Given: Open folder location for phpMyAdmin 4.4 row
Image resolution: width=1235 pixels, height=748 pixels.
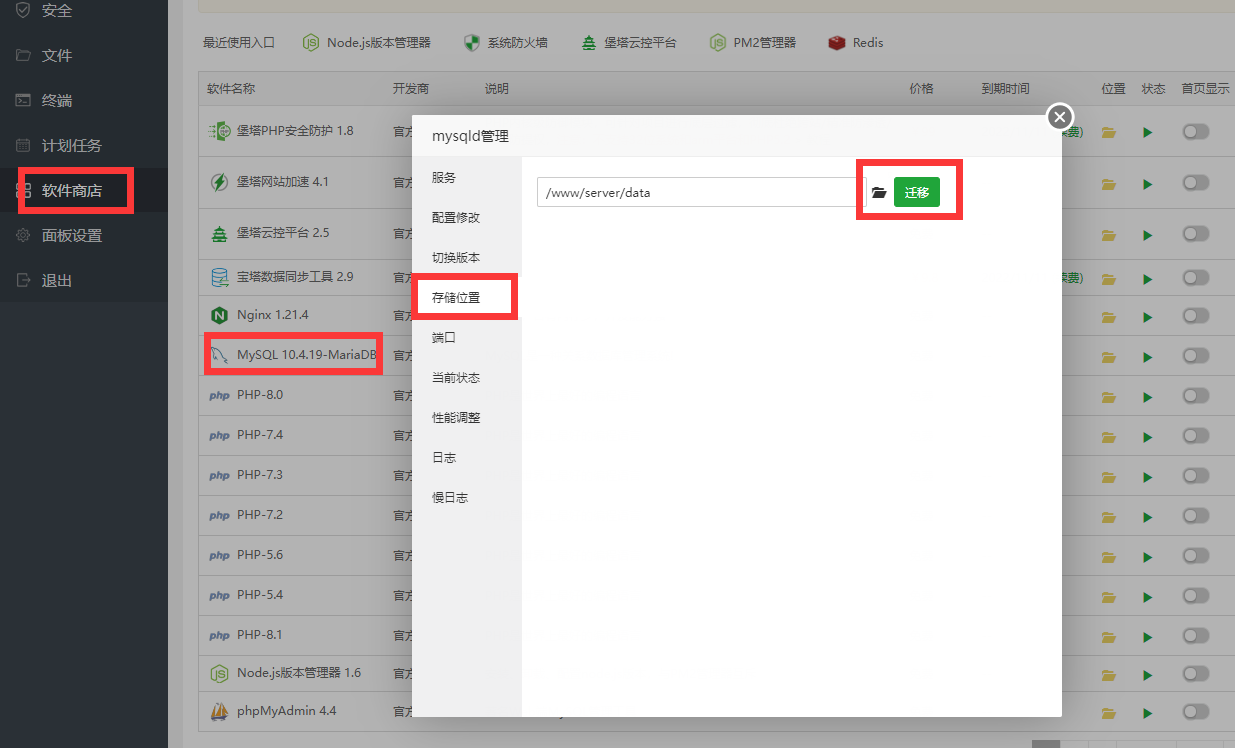Looking at the screenshot, I should [1108, 713].
